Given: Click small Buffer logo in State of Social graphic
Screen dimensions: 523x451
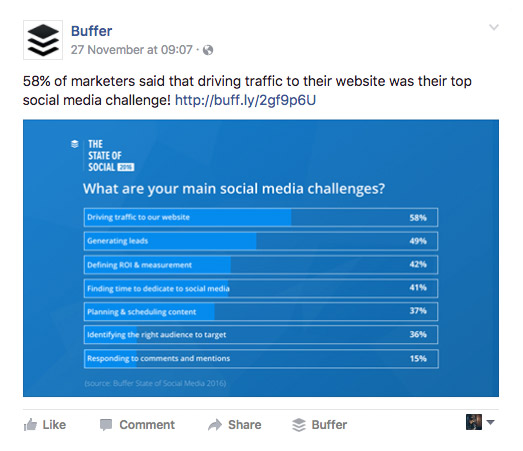Looking at the screenshot, I should [x=75, y=144].
